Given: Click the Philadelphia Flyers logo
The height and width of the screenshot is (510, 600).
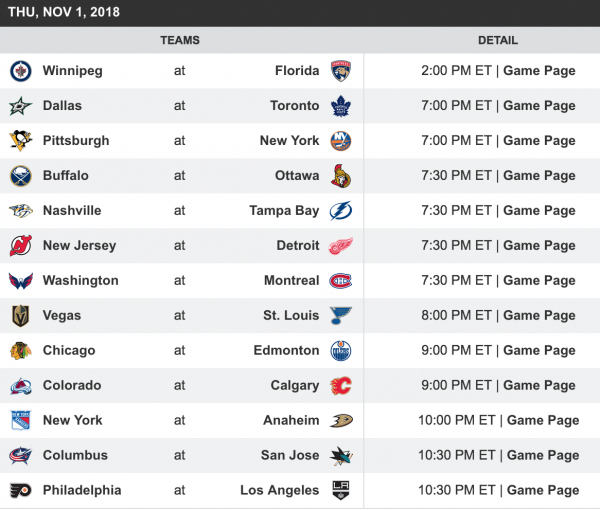Looking at the screenshot, I should (x=21, y=491).
